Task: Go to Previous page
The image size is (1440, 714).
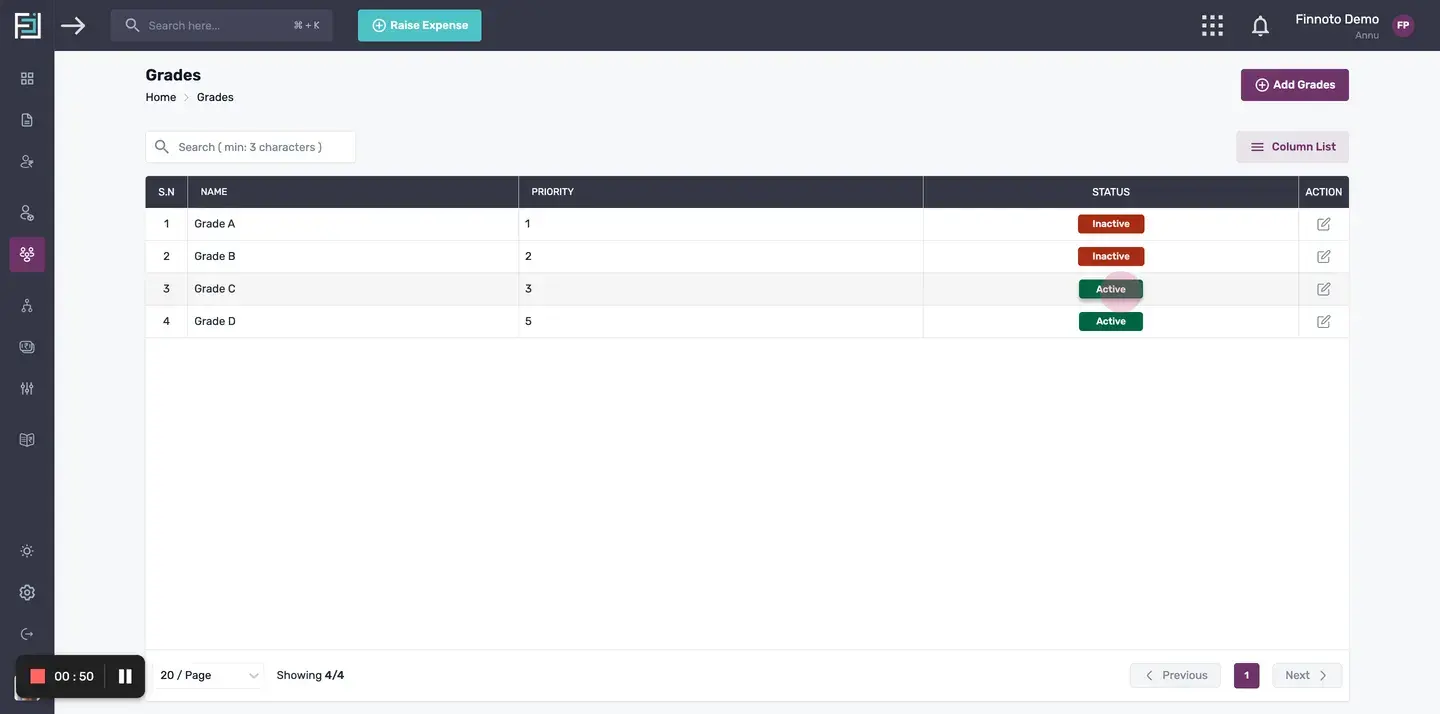Action: (1175, 676)
